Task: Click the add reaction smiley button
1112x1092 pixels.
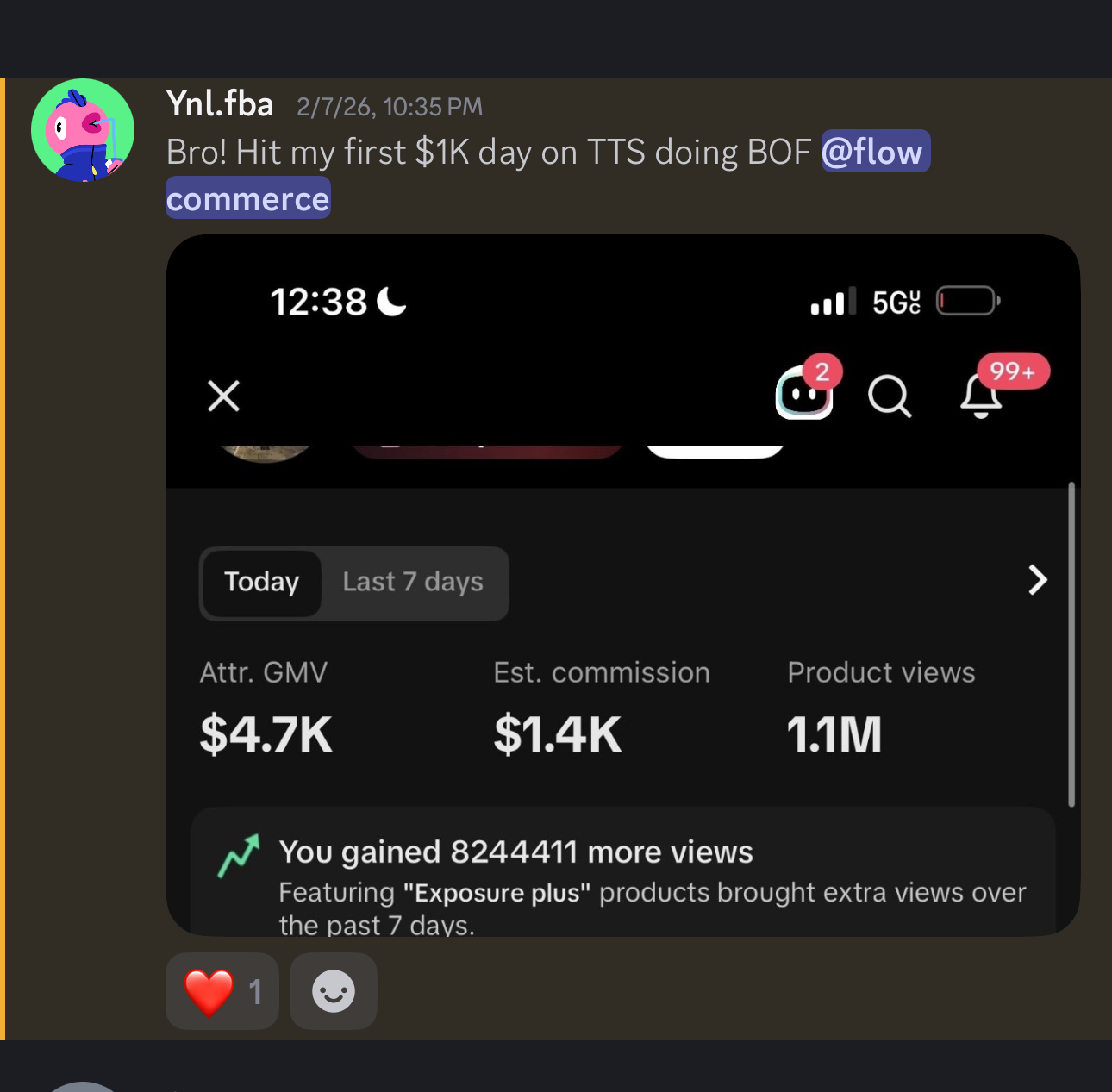Action: tap(334, 991)
